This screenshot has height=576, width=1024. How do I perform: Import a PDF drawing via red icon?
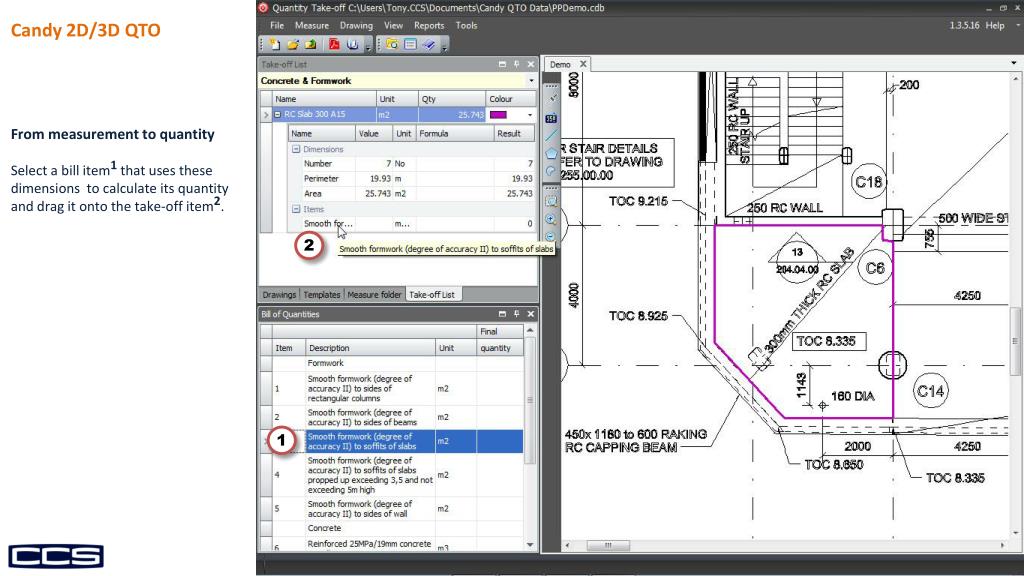pos(334,44)
